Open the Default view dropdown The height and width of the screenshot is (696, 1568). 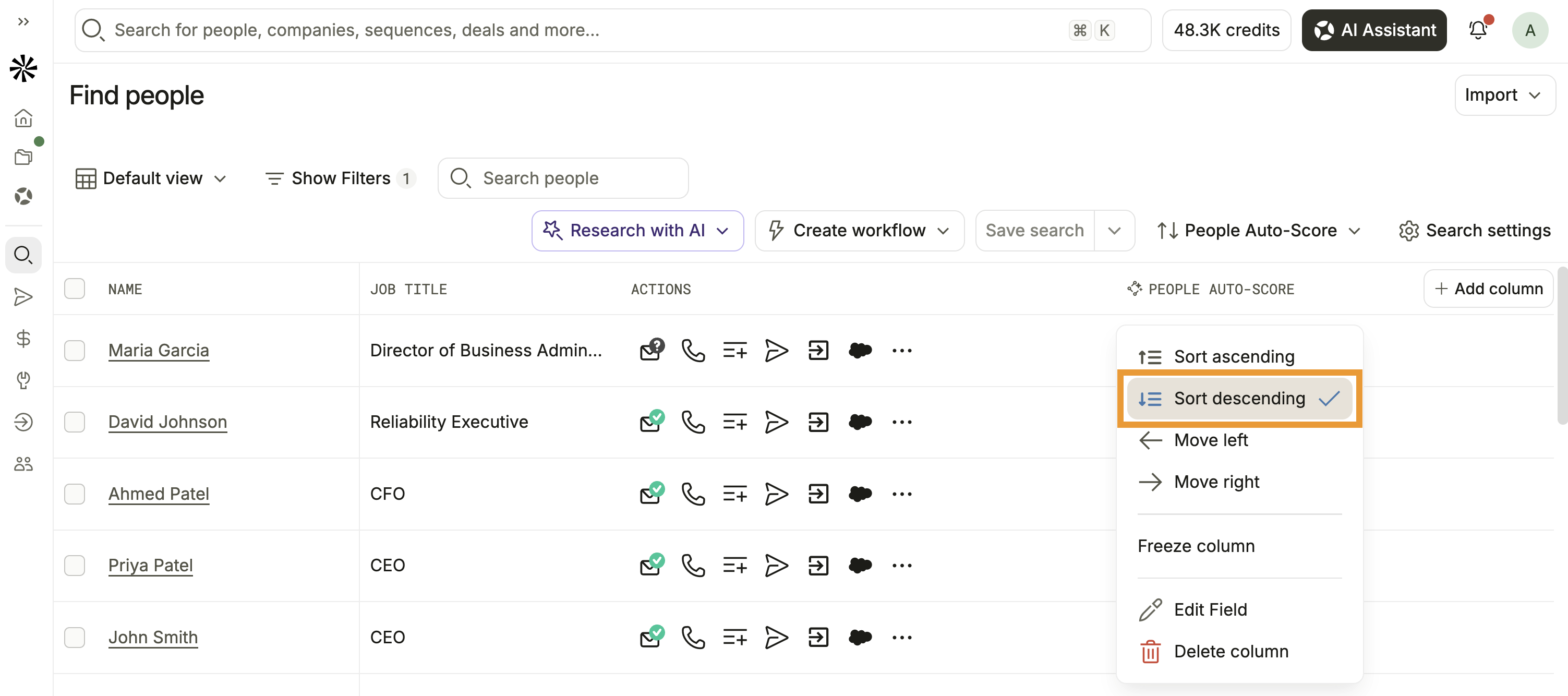(x=151, y=178)
